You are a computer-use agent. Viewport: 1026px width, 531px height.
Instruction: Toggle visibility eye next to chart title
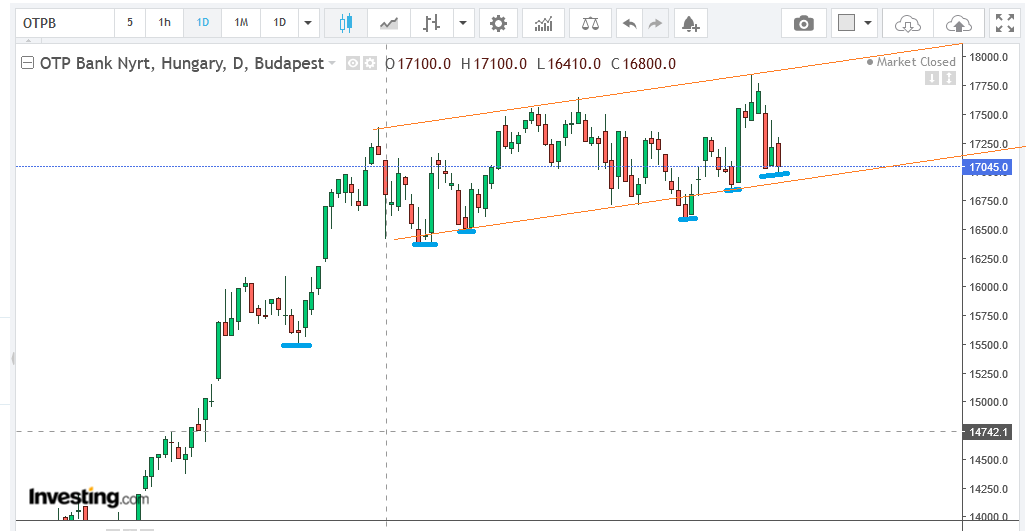352,63
